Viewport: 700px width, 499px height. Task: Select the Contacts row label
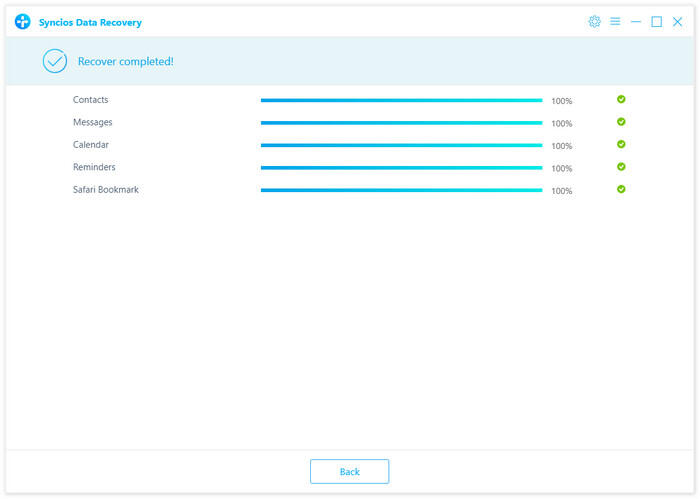point(91,100)
